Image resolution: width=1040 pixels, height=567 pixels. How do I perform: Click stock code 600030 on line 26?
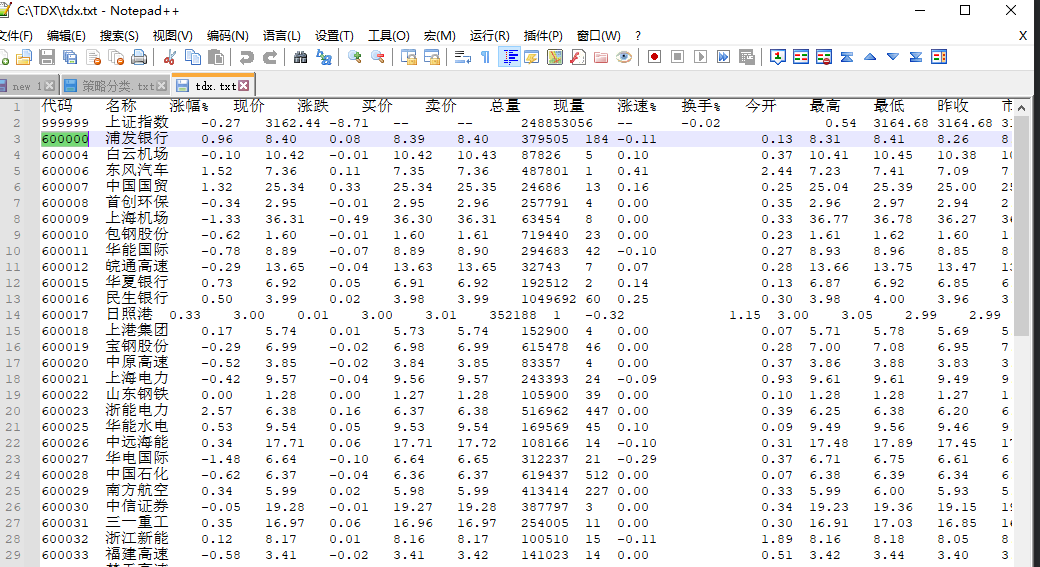pos(65,507)
